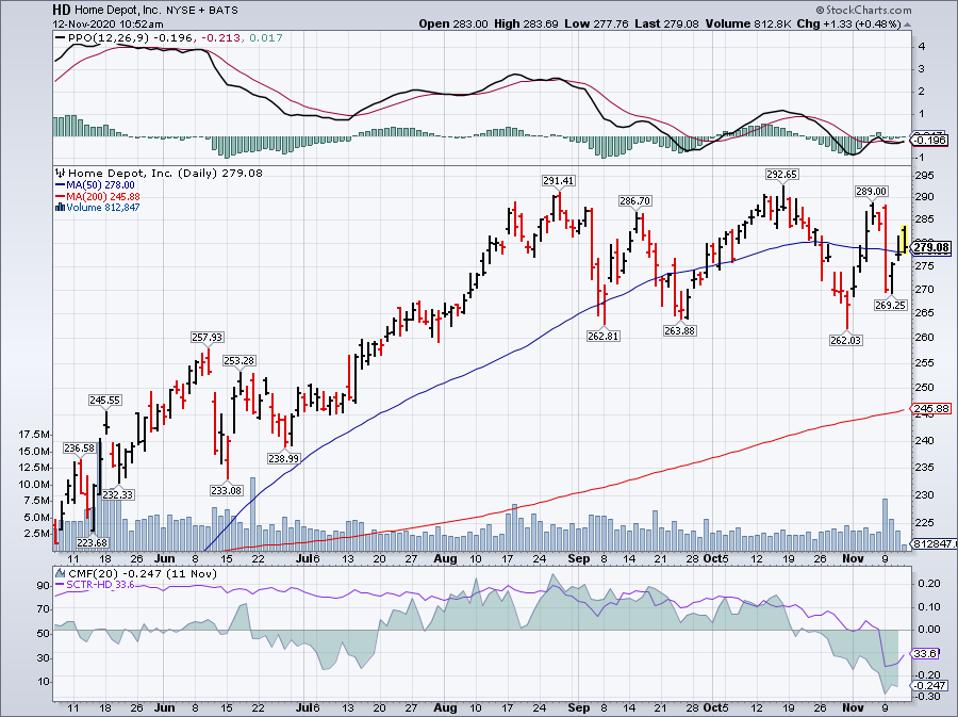
Task: Click the 'Volume 812.8K' header value
Action: tap(749, 24)
